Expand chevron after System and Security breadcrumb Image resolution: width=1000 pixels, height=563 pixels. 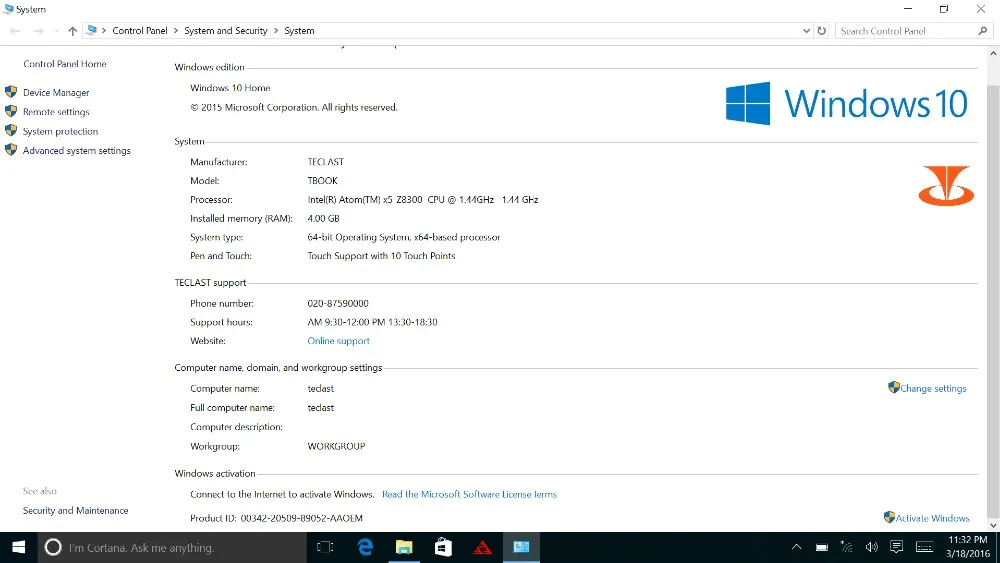click(x=276, y=31)
